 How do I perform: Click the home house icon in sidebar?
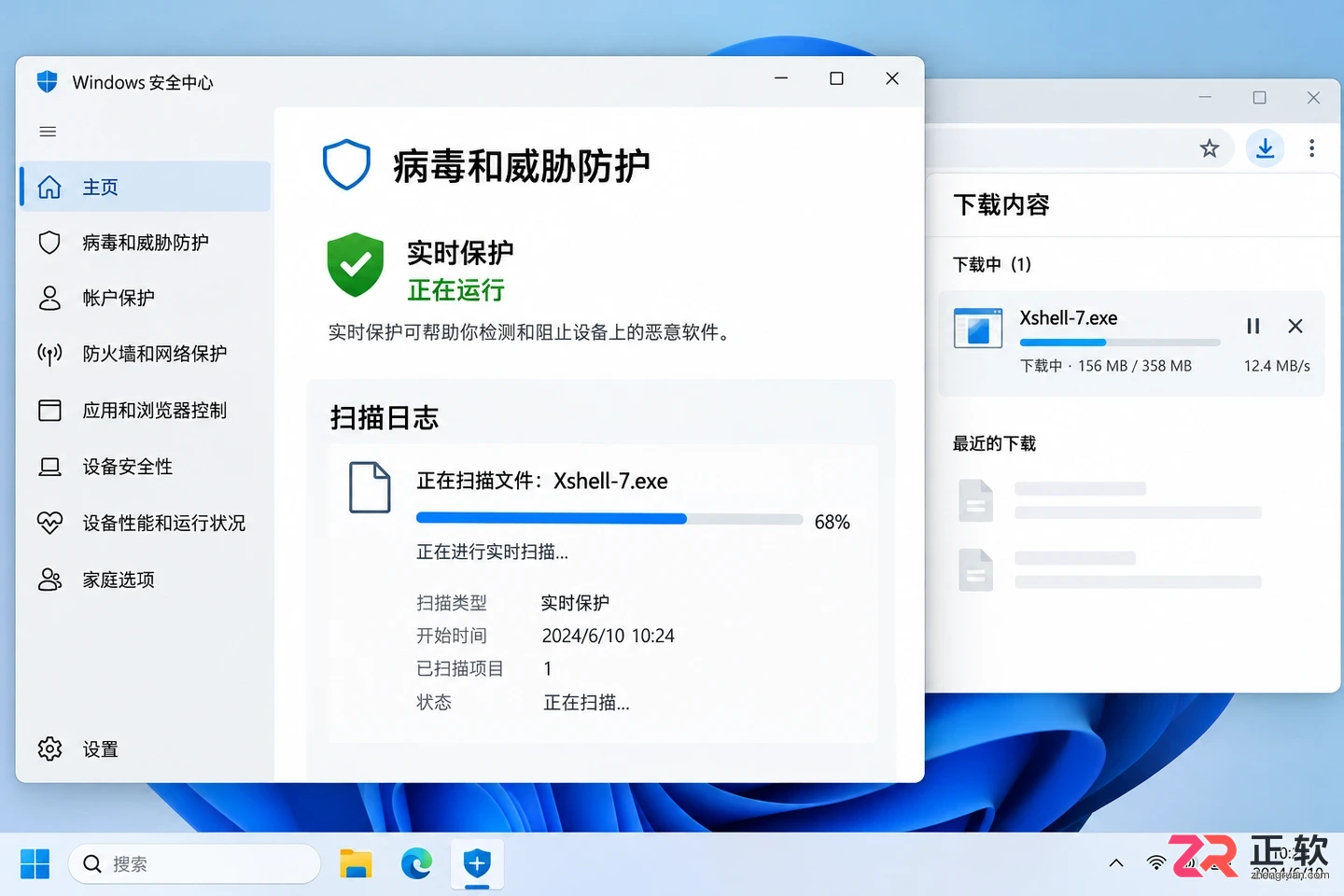coord(49,187)
